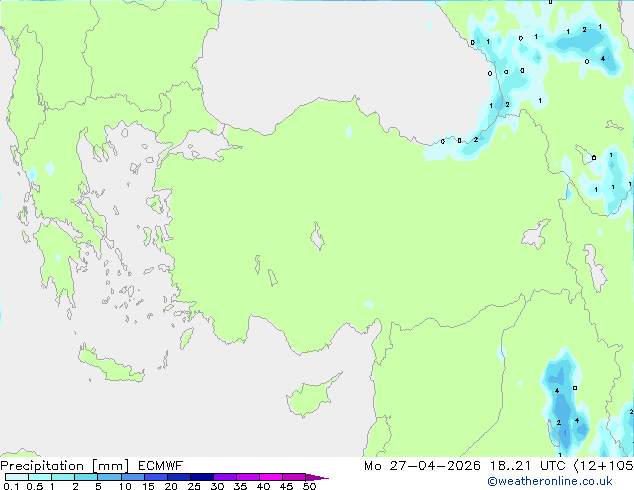Click the legend value label '10'
Screen dimensions: 634x490
[125, 486]
